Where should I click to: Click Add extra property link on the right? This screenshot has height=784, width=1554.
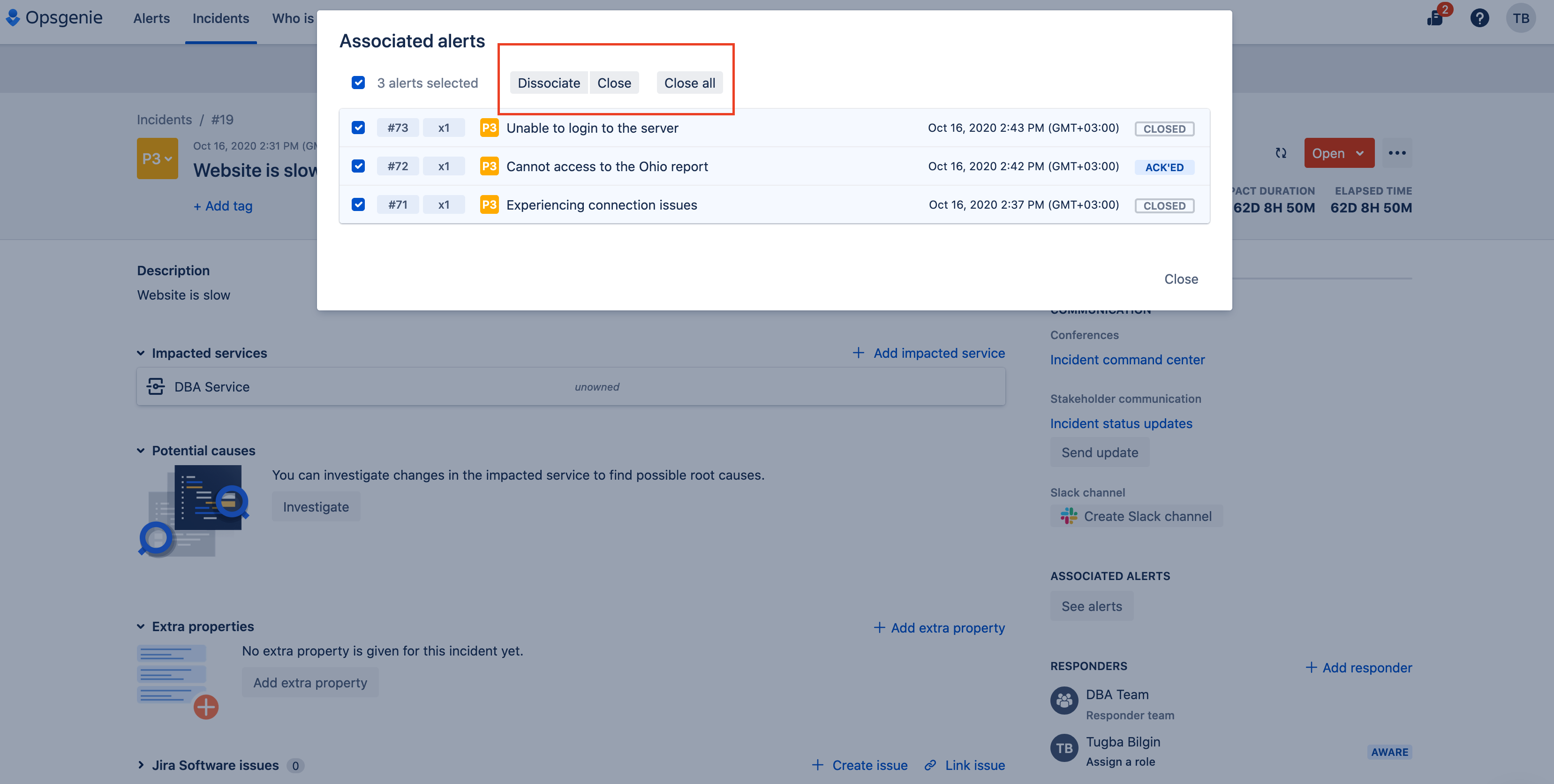(947, 628)
